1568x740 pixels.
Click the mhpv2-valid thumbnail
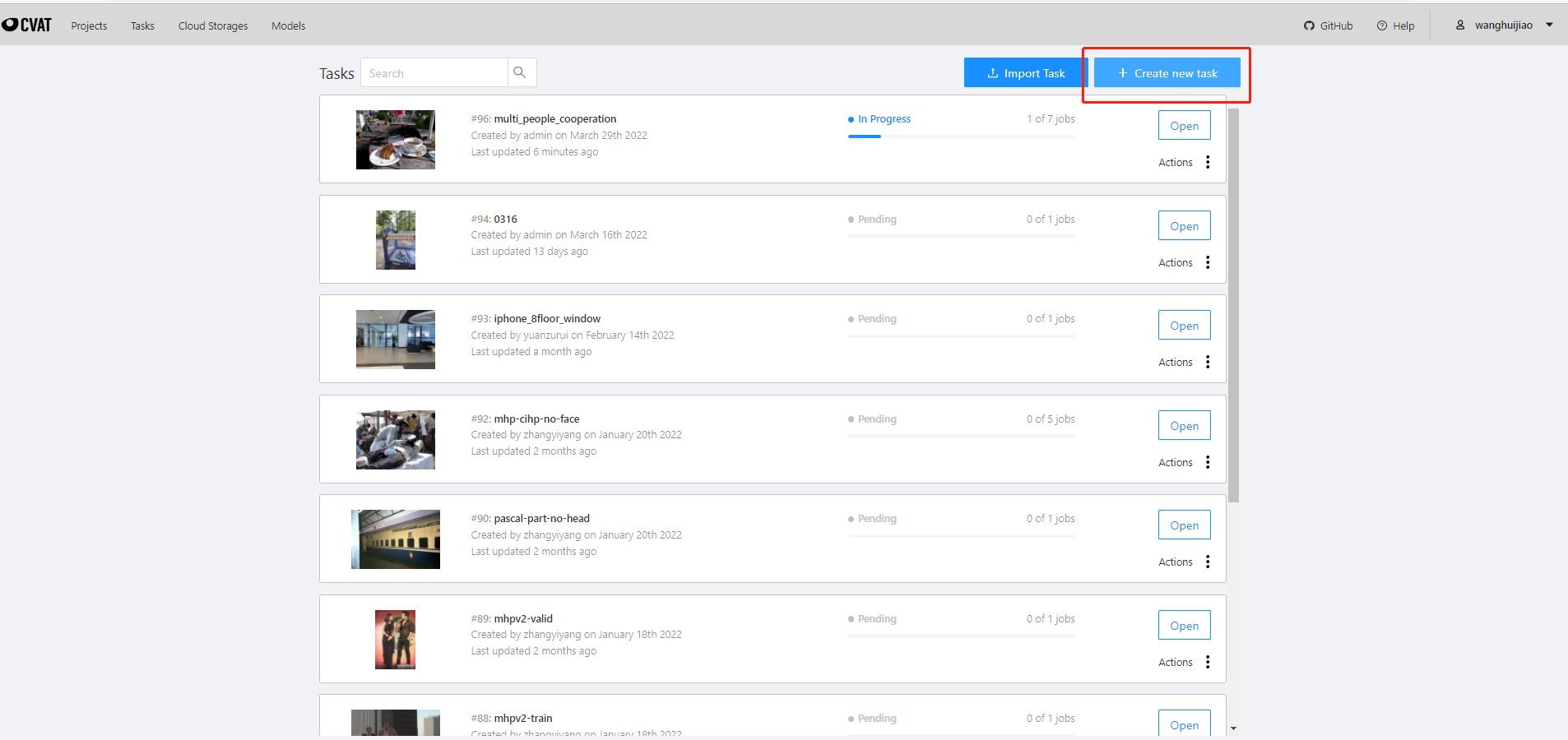click(x=396, y=640)
